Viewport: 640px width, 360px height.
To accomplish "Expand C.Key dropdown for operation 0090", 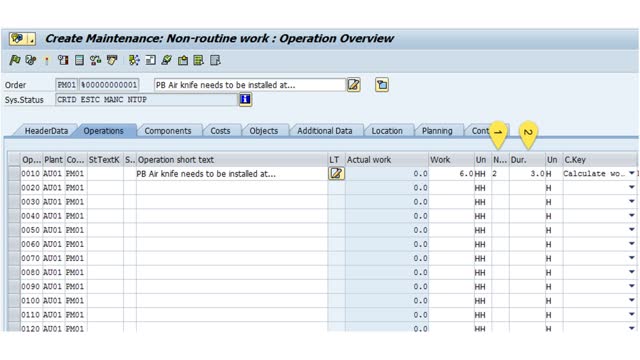I will tap(631, 286).
